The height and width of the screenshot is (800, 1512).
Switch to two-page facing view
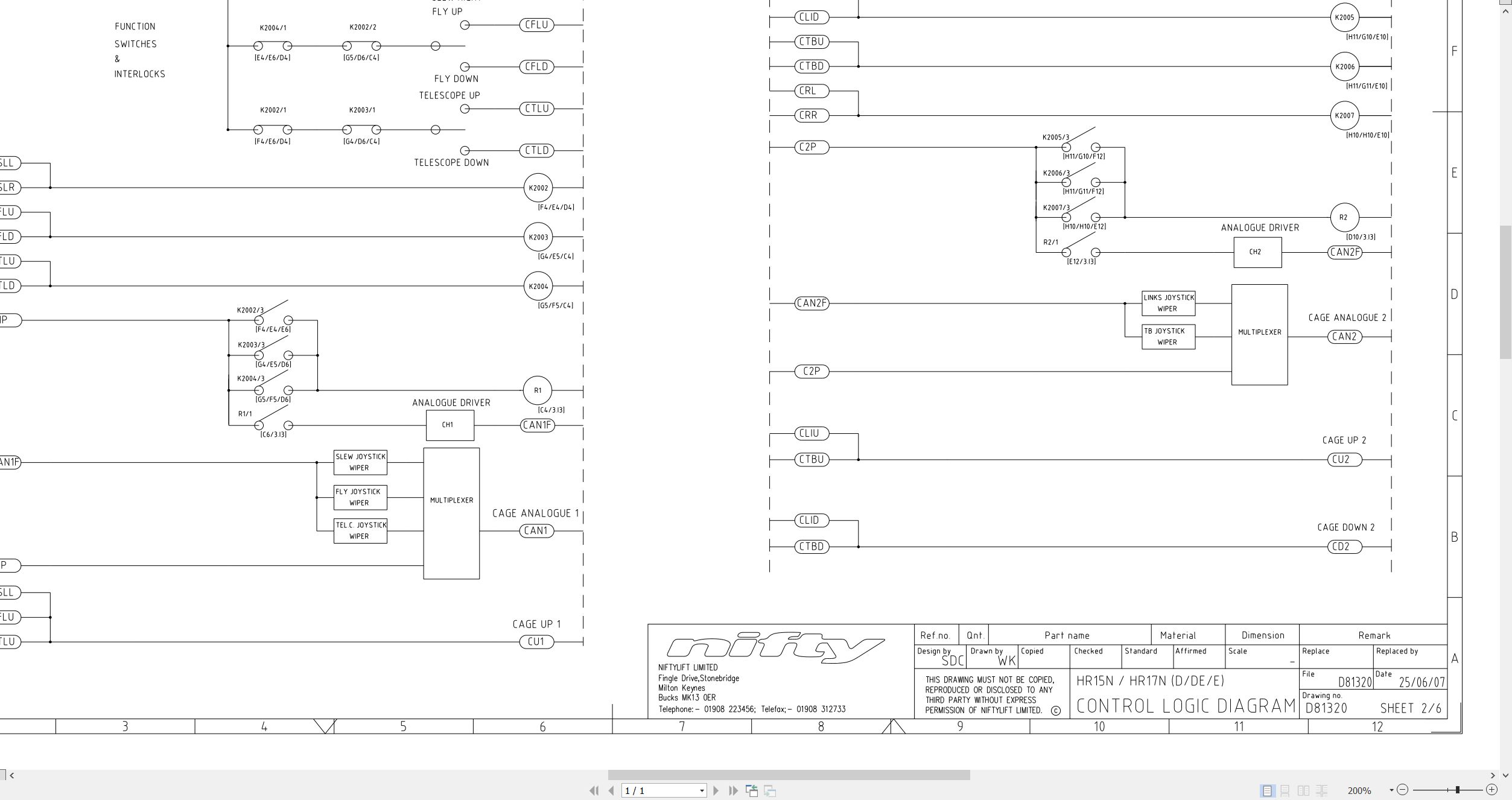(1303, 790)
